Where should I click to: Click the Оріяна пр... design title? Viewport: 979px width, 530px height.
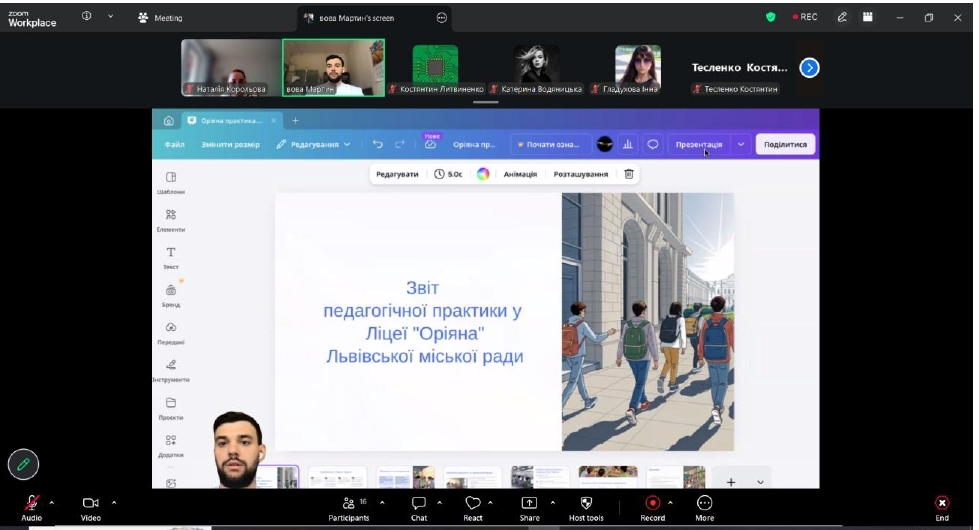(x=474, y=144)
